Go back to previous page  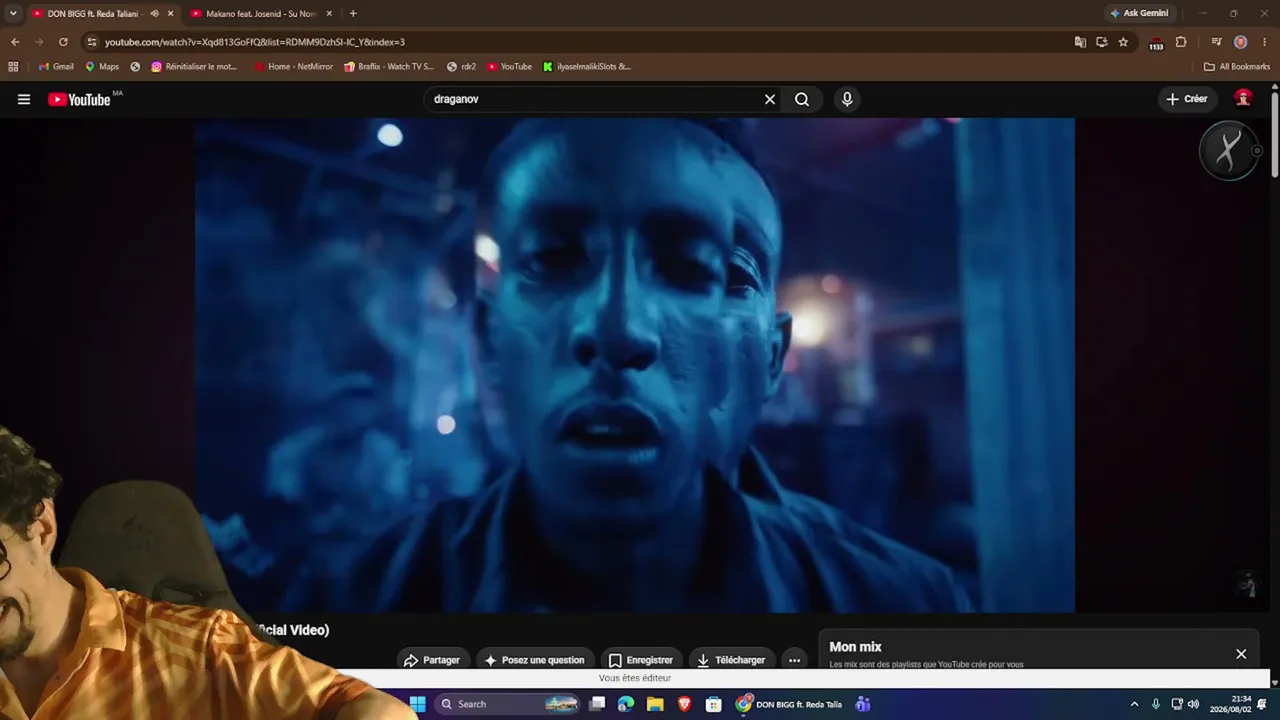(15, 42)
